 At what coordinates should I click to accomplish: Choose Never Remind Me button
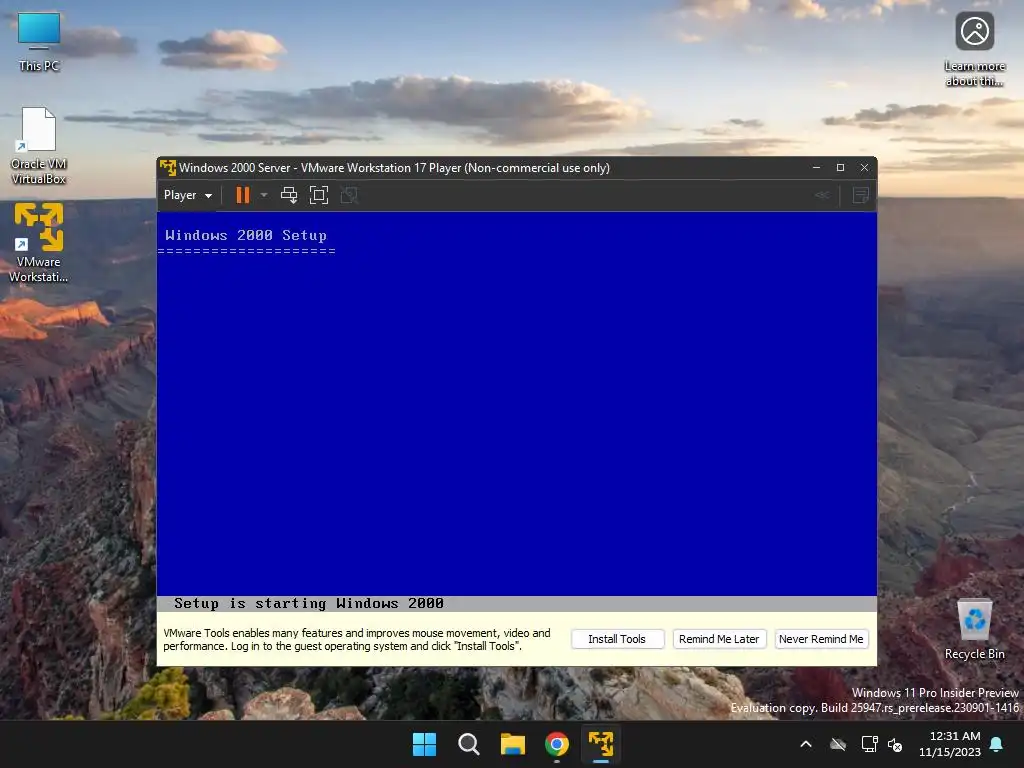pyautogui.click(x=821, y=639)
